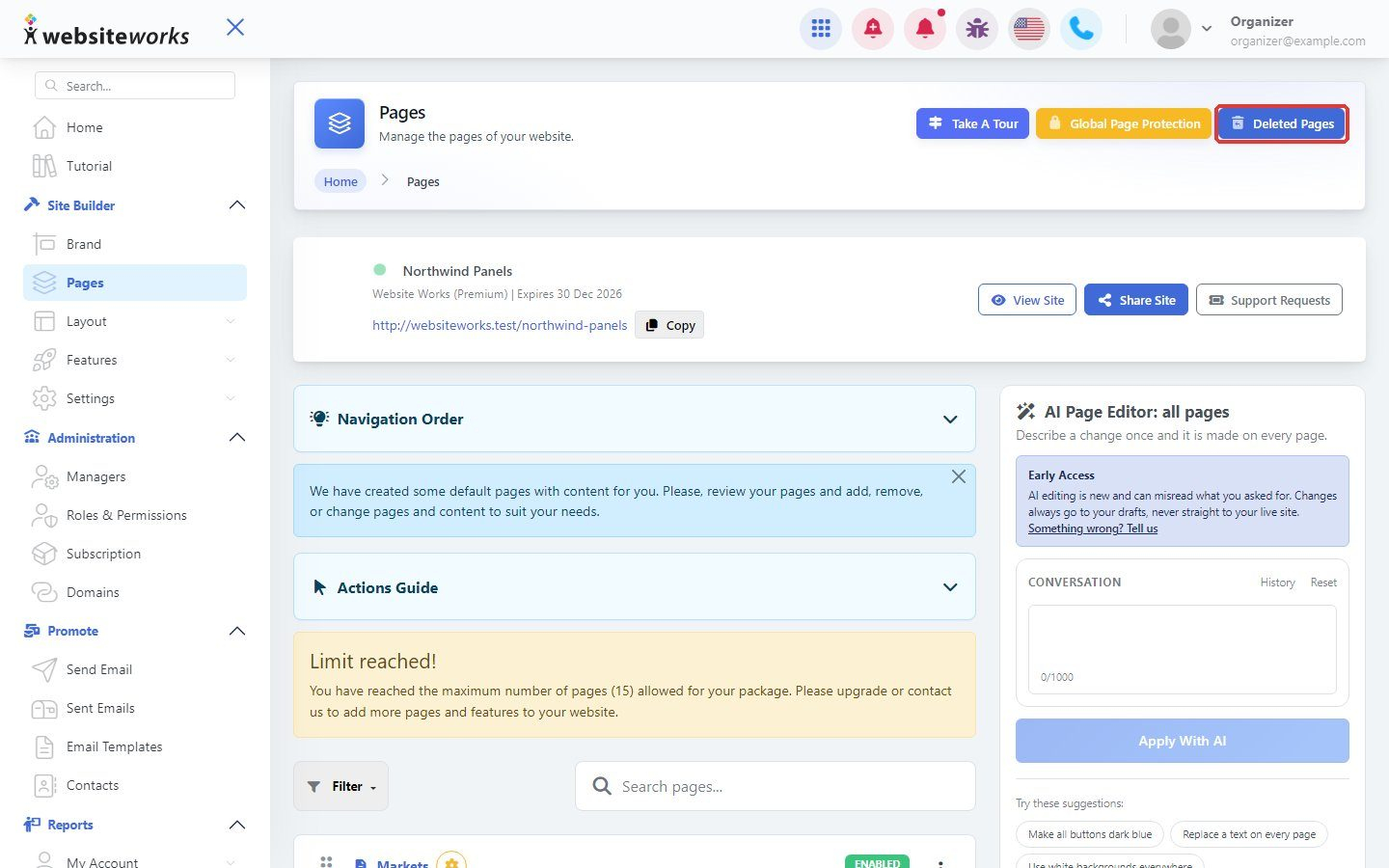The width and height of the screenshot is (1389, 868).
Task: Expand the Navigation Order panel
Action: [x=635, y=419]
